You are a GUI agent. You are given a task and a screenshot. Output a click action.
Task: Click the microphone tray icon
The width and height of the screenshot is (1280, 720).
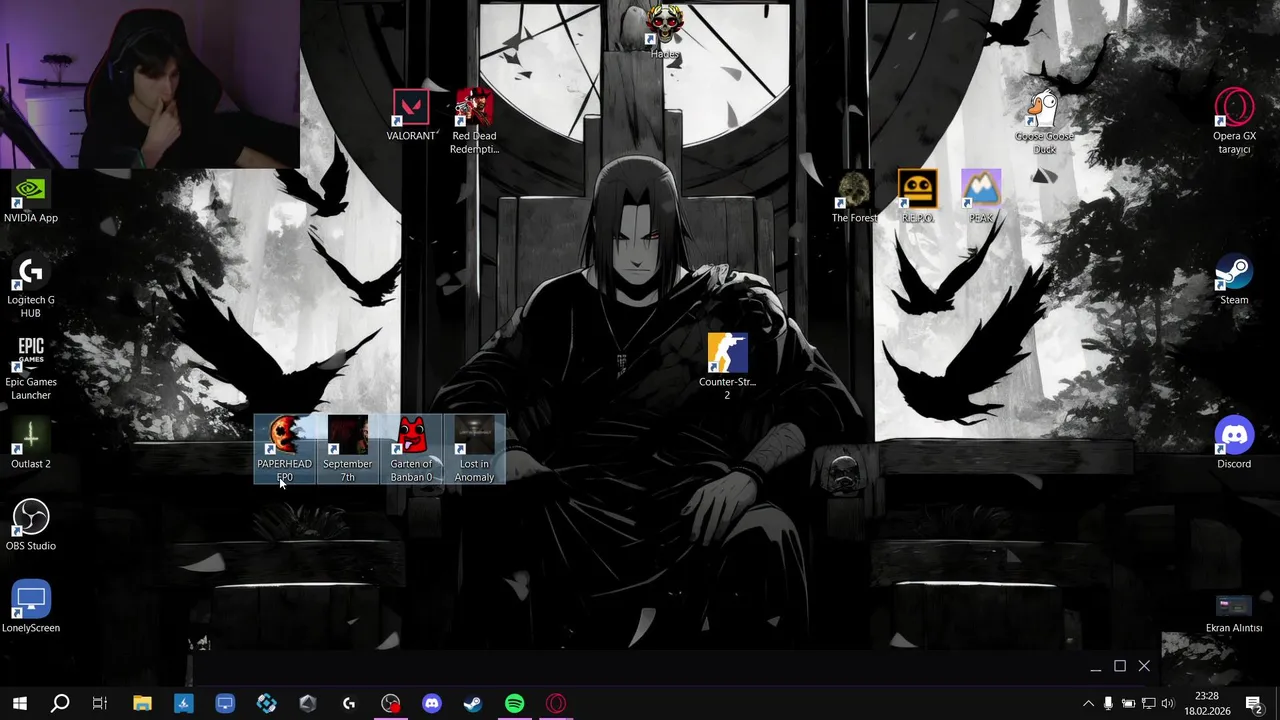click(x=1108, y=704)
